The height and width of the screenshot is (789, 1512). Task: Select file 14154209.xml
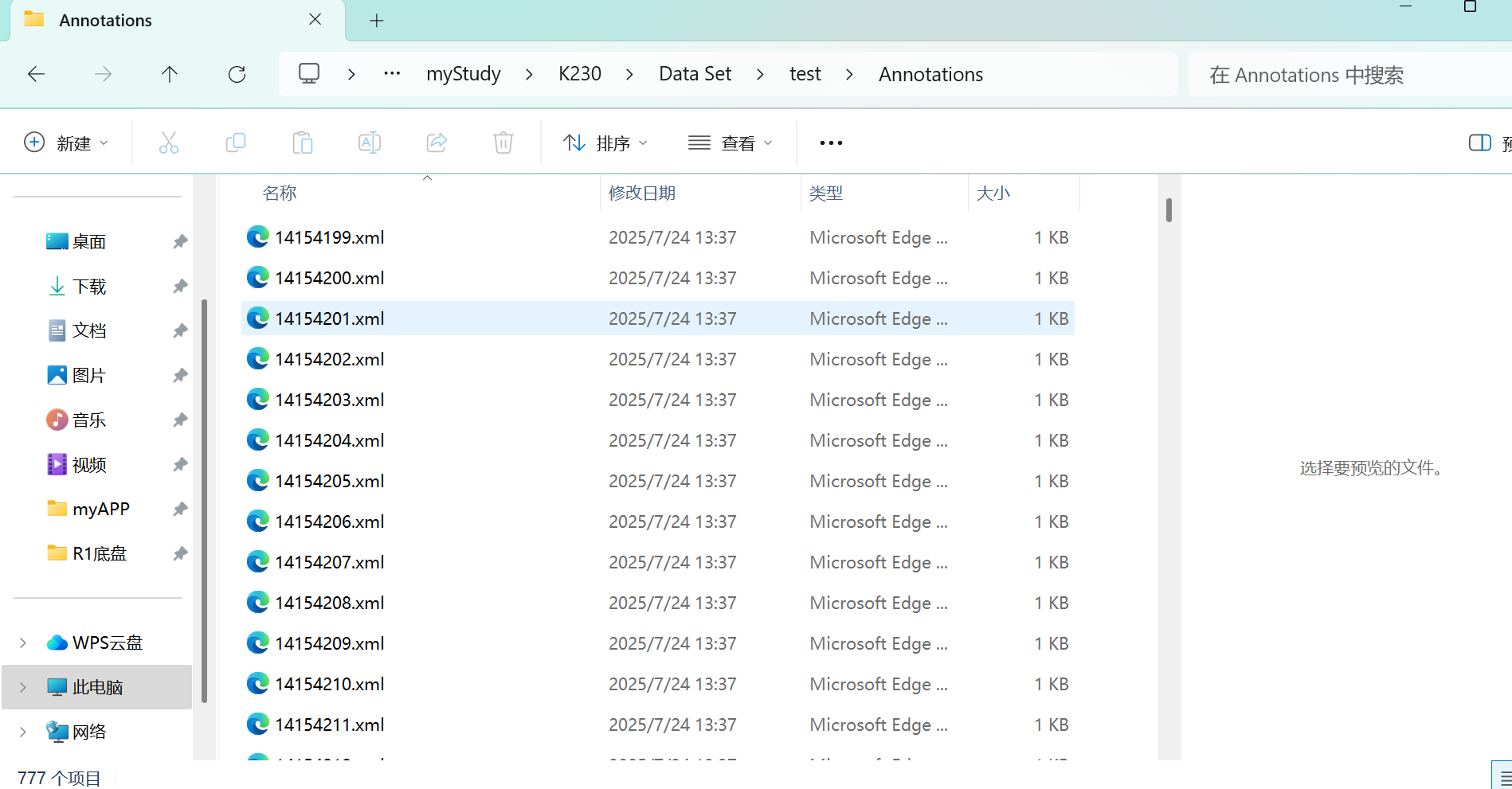tap(657, 643)
